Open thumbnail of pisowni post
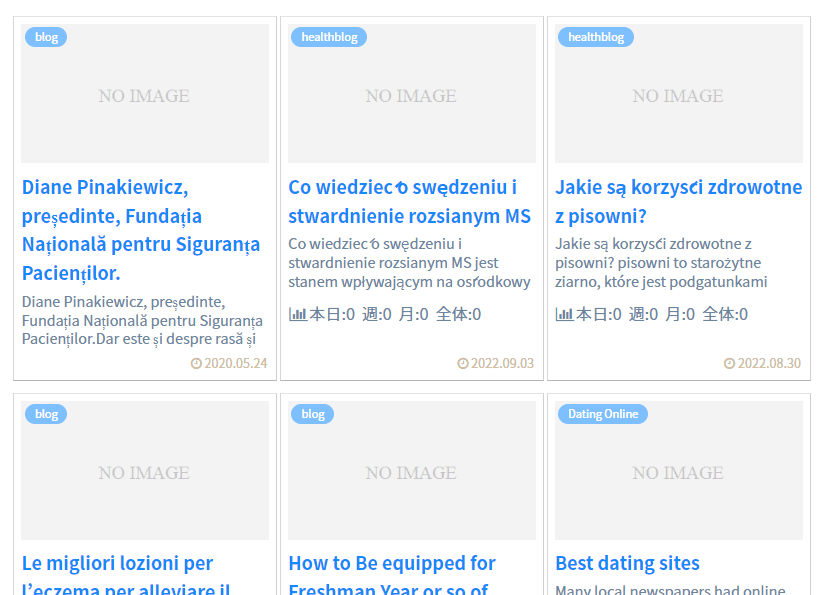Viewport: 825px width, 595px height. pos(679,94)
